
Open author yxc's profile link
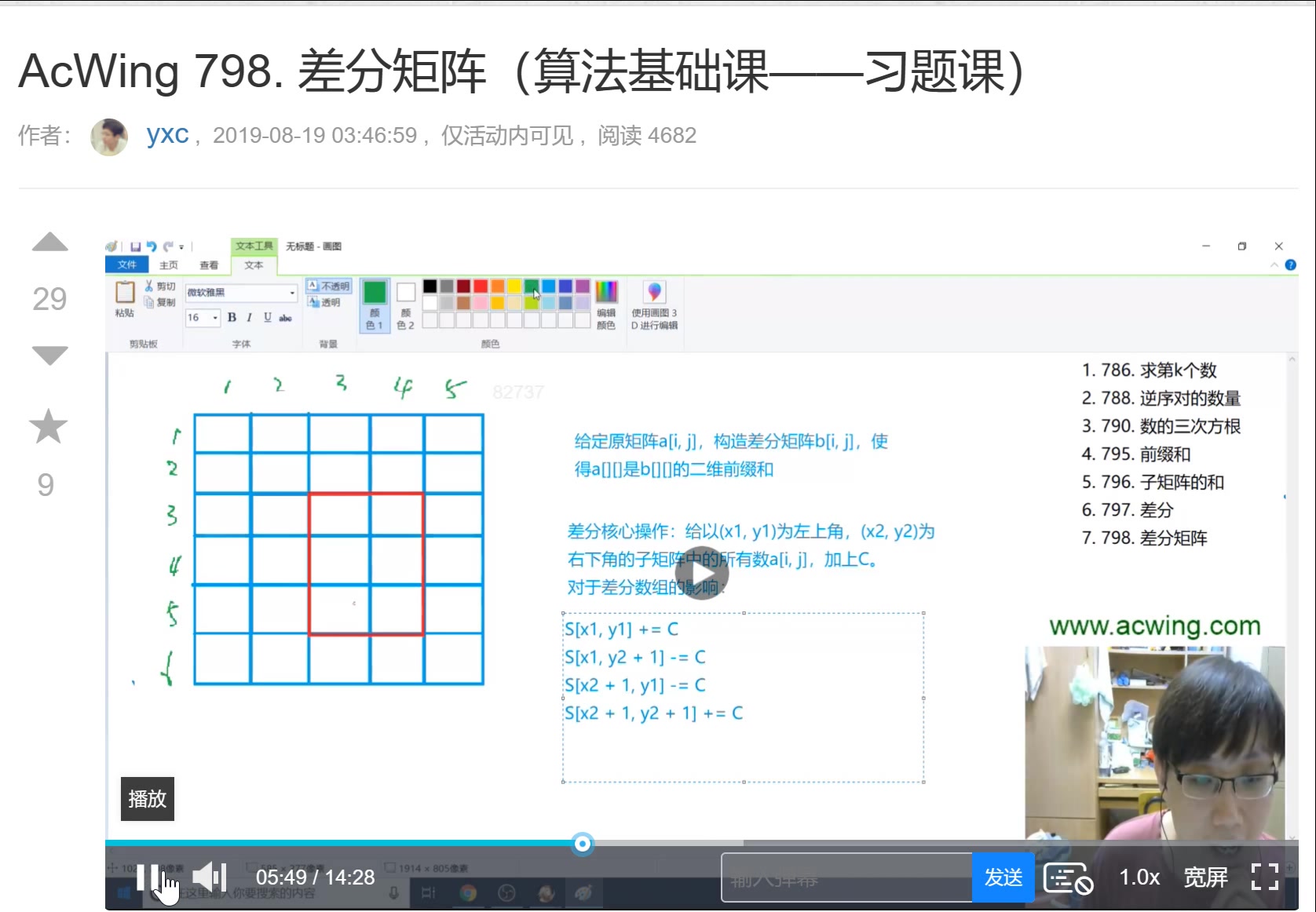point(167,135)
